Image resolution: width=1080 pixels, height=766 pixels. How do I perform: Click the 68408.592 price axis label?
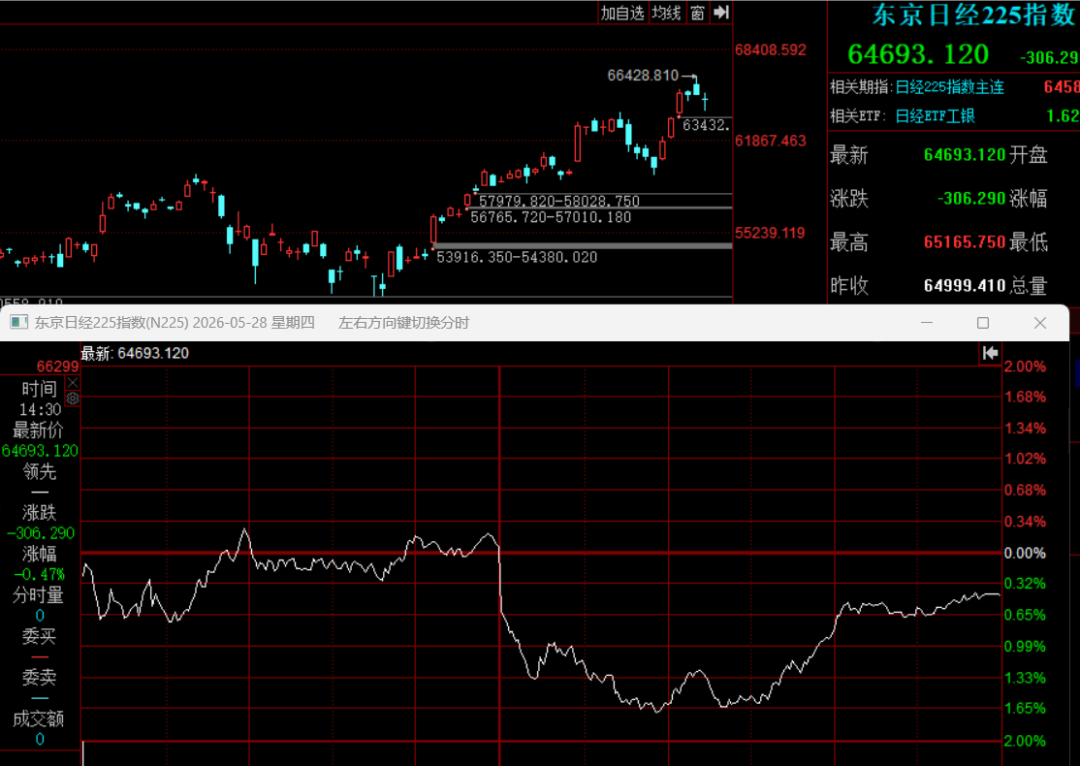770,50
